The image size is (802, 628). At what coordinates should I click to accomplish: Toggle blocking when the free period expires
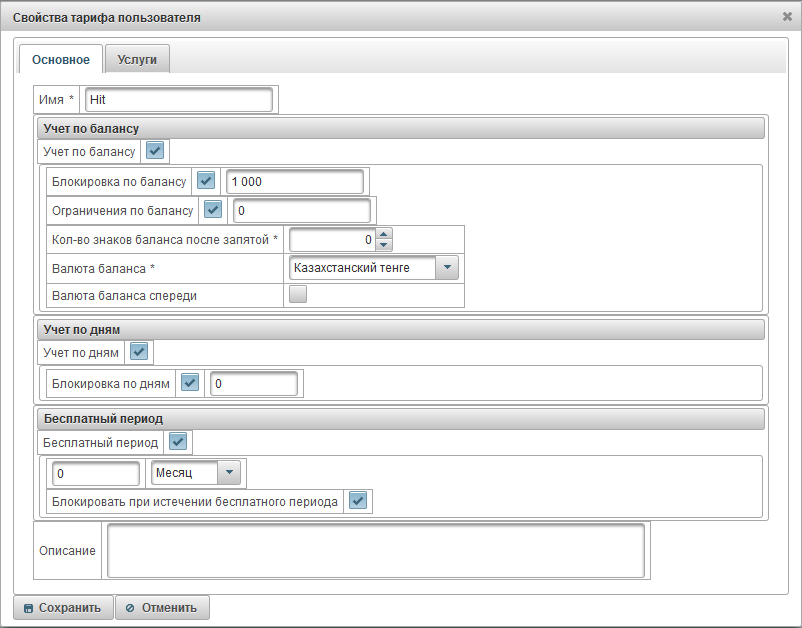(357, 501)
